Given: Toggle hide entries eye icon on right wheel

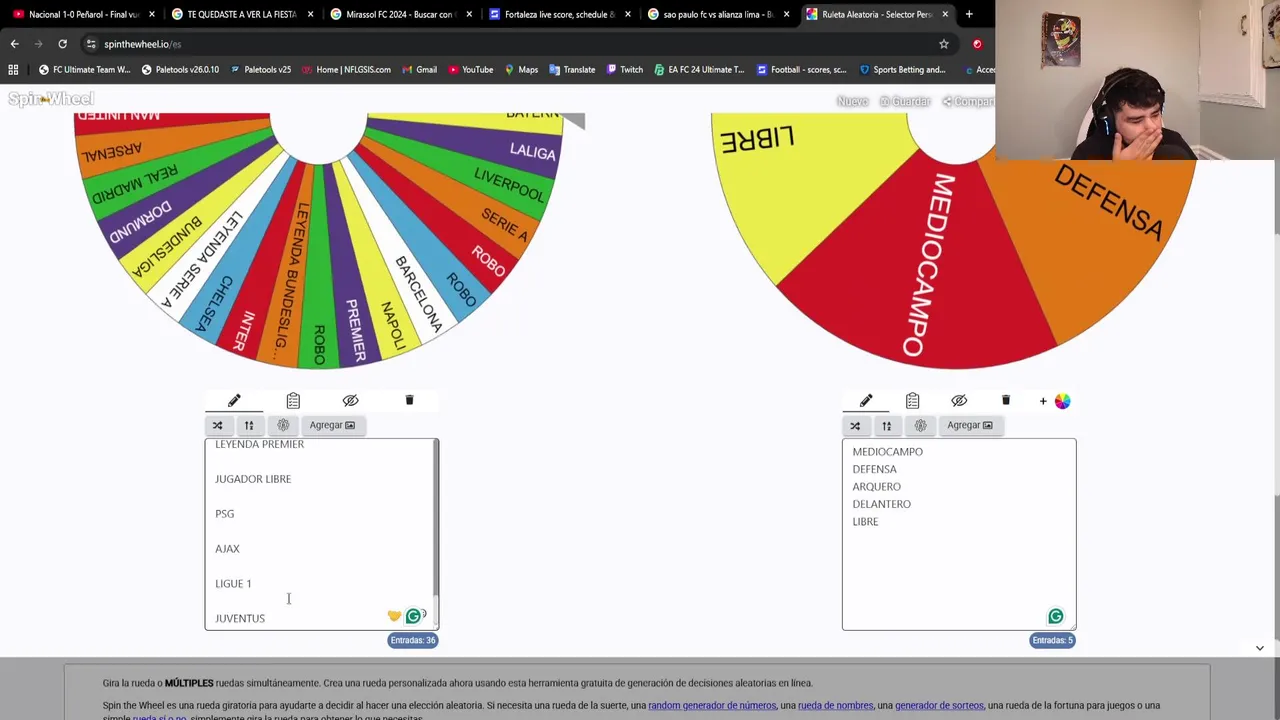Looking at the screenshot, I should 959,400.
